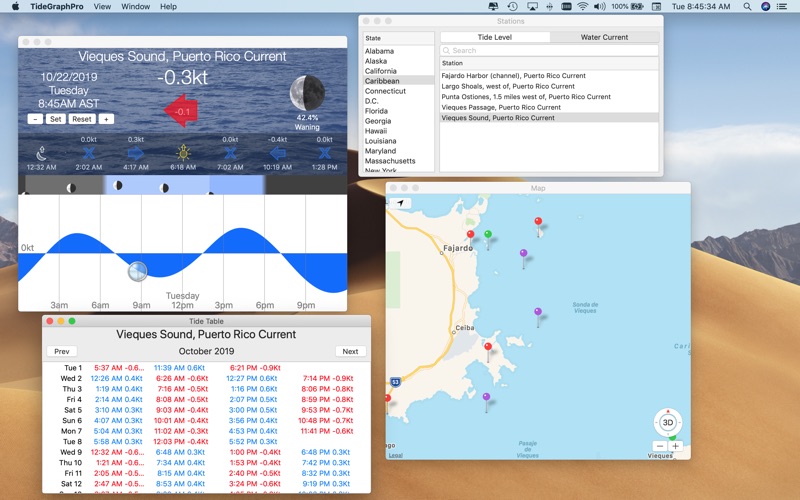Click the Set time button
The image size is (800, 500).
click(x=56, y=119)
